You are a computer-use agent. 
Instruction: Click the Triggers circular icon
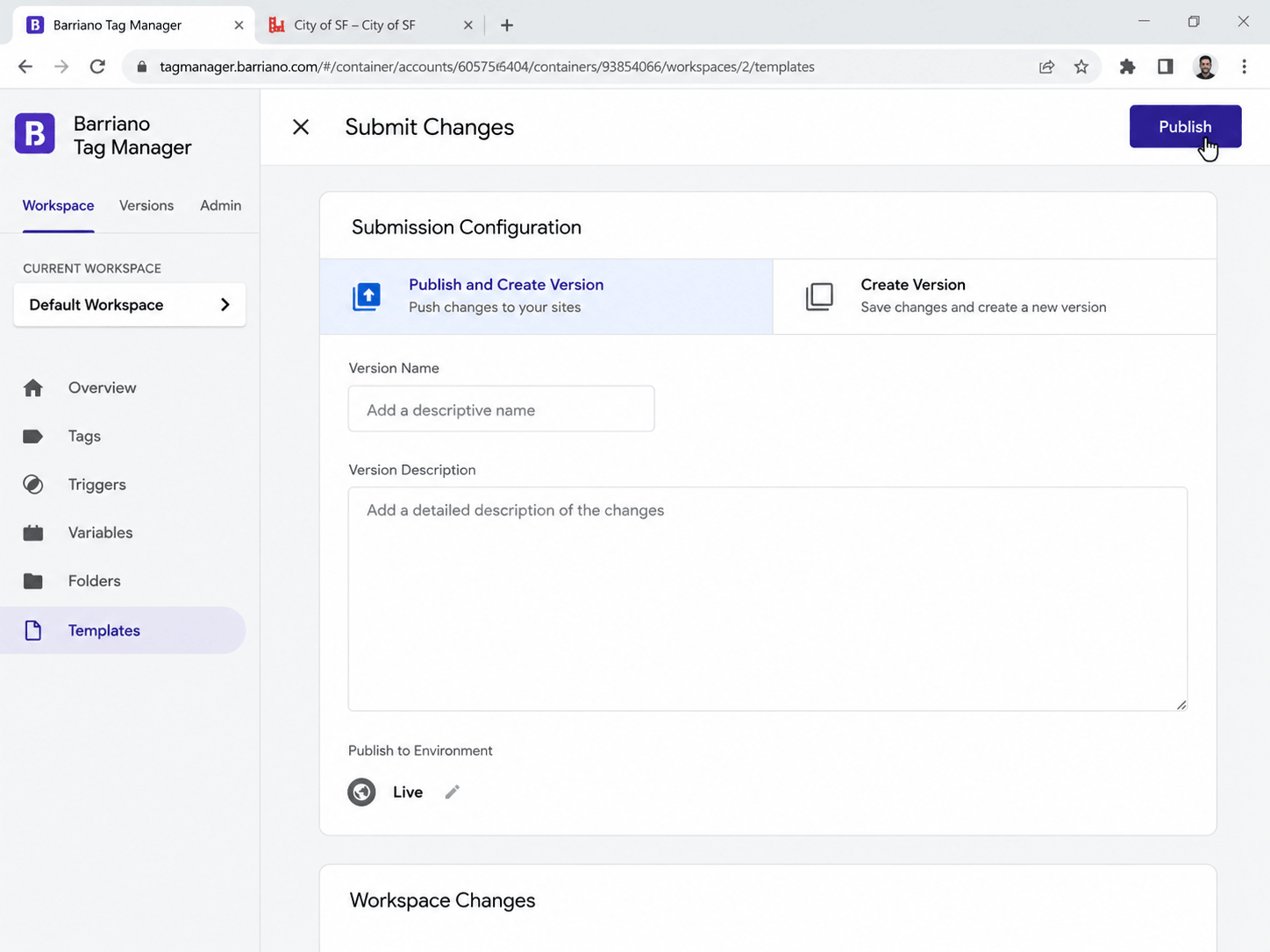point(33,484)
